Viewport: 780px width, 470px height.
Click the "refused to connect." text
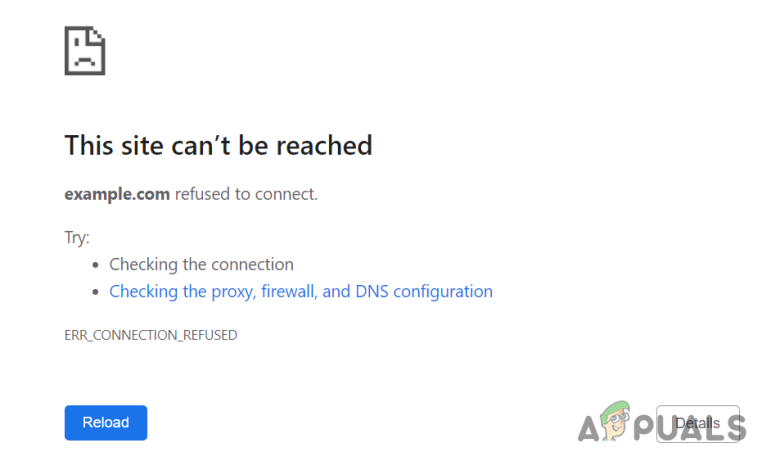pos(246,194)
